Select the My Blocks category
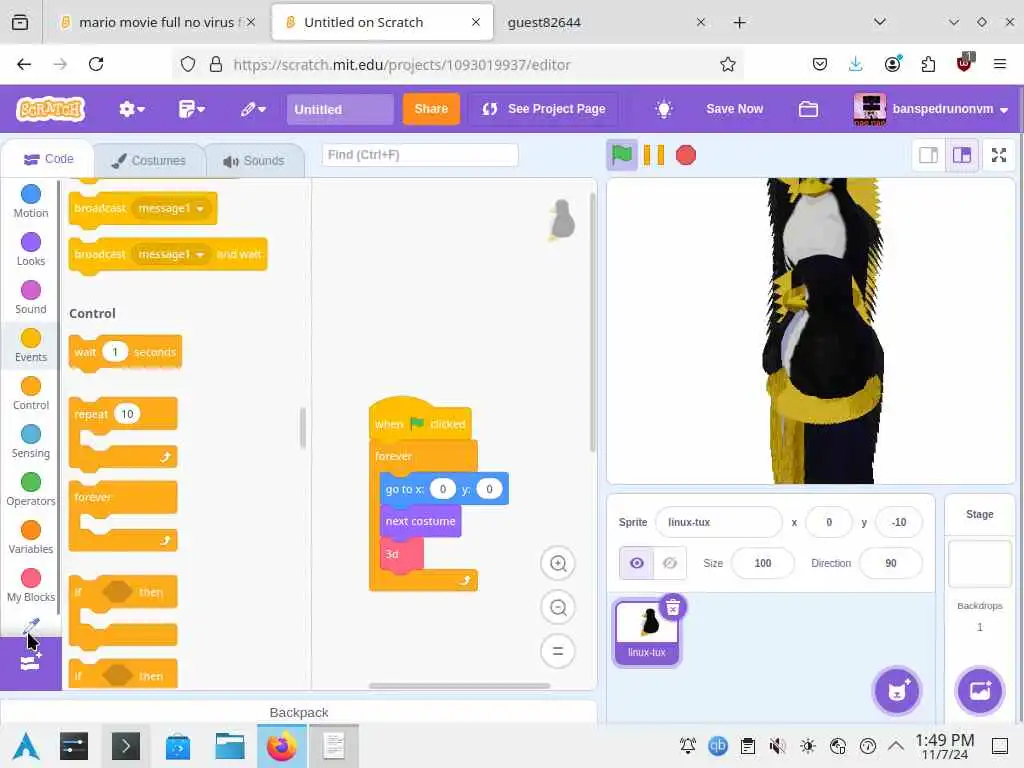Viewport: 1024px width, 768px height. point(31,585)
